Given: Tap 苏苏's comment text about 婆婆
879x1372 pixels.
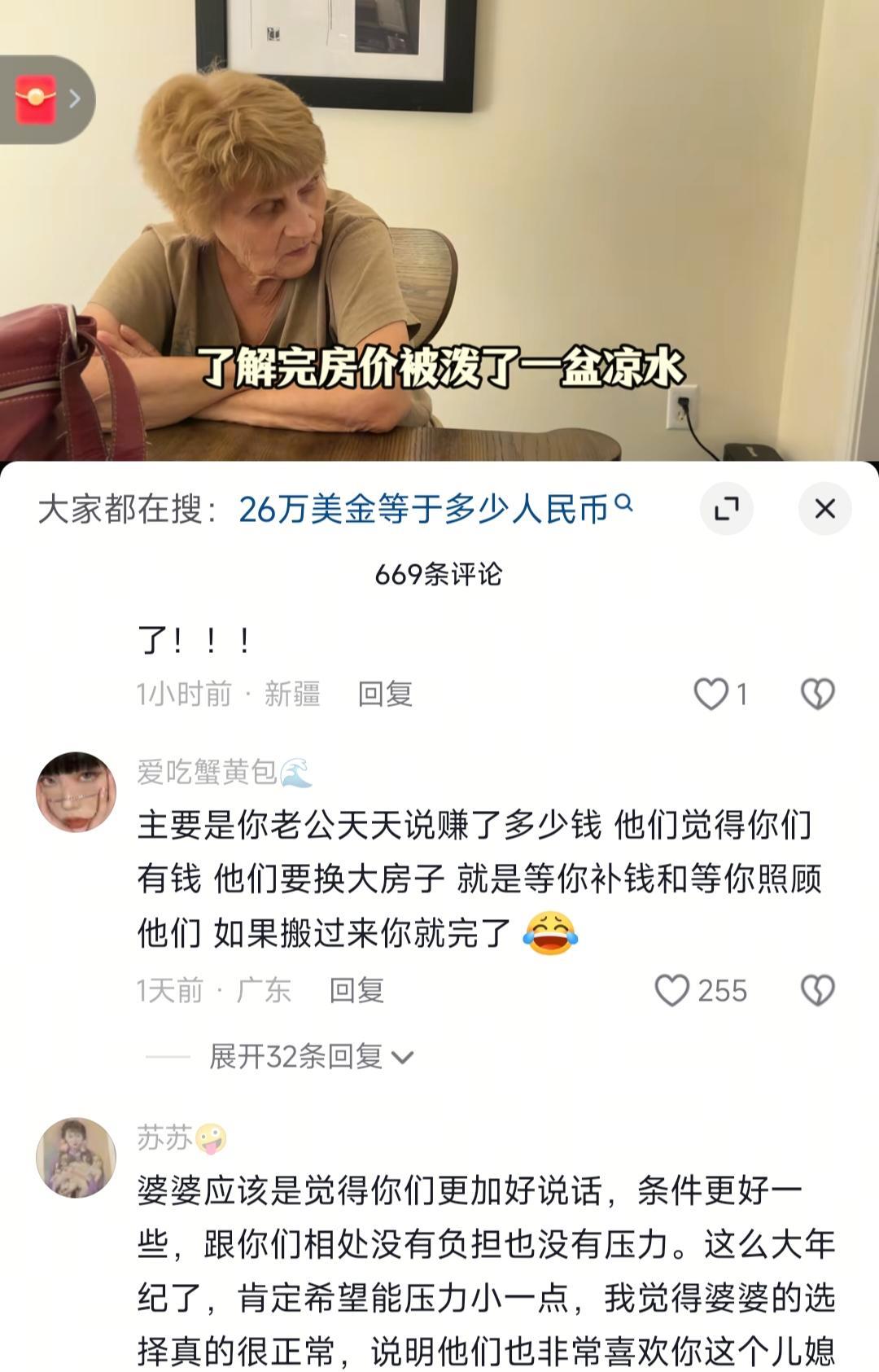Looking at the screenshot, I should [x=486, y=1271].
